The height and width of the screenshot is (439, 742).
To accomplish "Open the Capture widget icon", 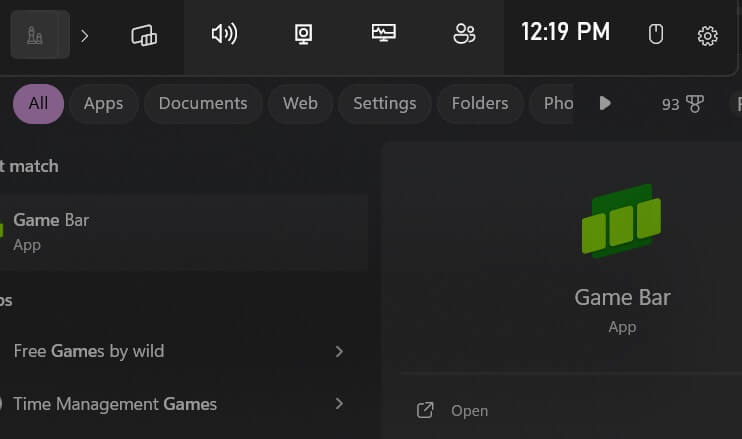I will pyautogui.click(x=303, y=34).
